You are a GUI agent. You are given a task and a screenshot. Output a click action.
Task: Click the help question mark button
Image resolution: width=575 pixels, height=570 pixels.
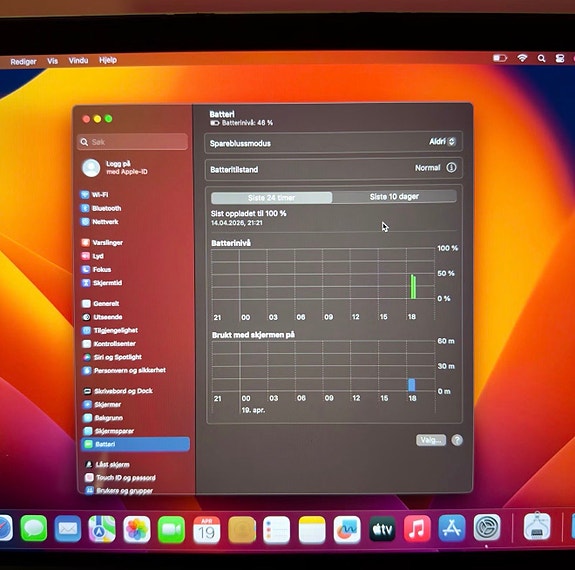click(x=457, y=440)
